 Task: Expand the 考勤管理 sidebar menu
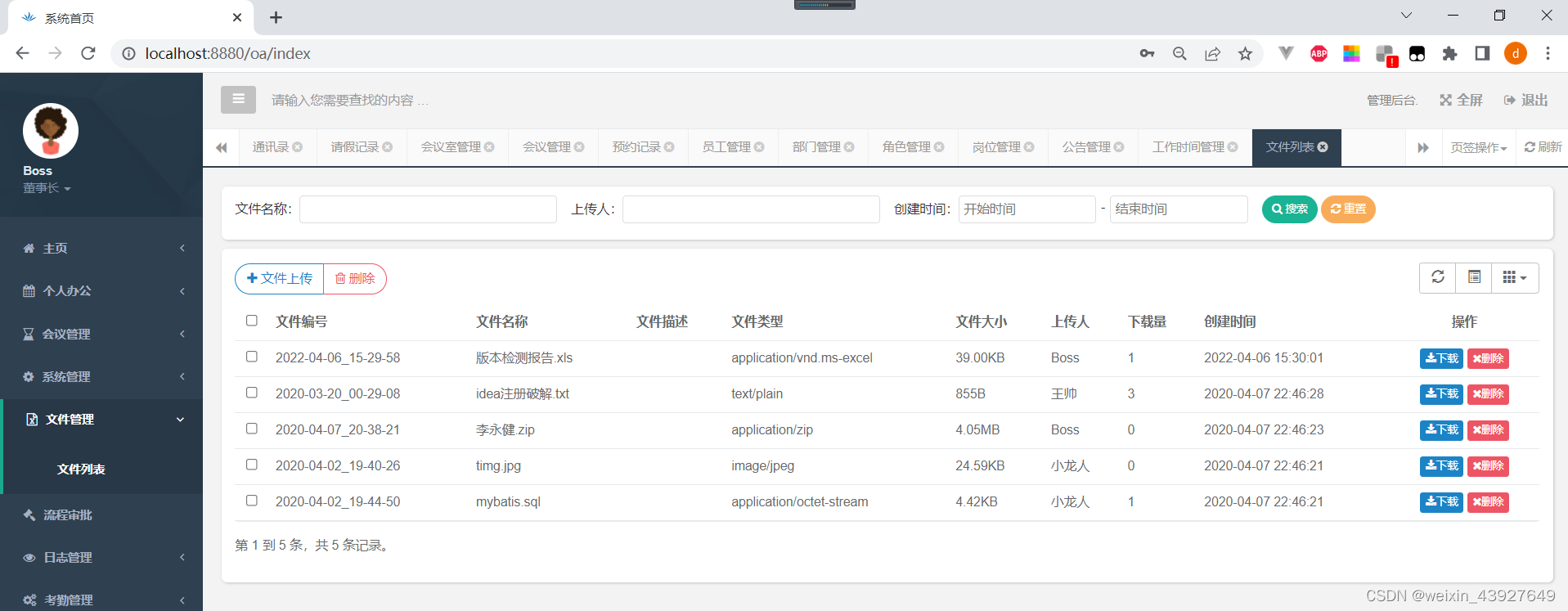coord(101,600)
